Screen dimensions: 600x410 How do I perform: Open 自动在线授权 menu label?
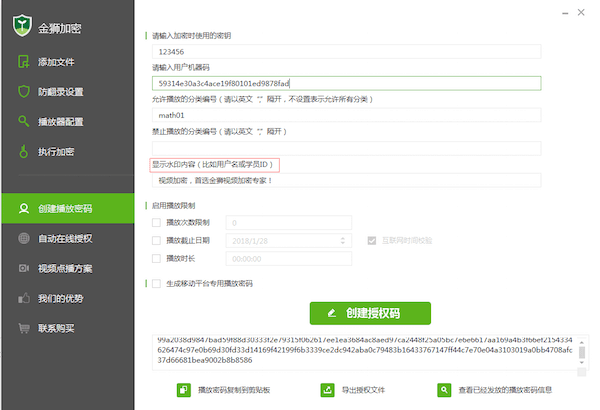pos(65,238)
